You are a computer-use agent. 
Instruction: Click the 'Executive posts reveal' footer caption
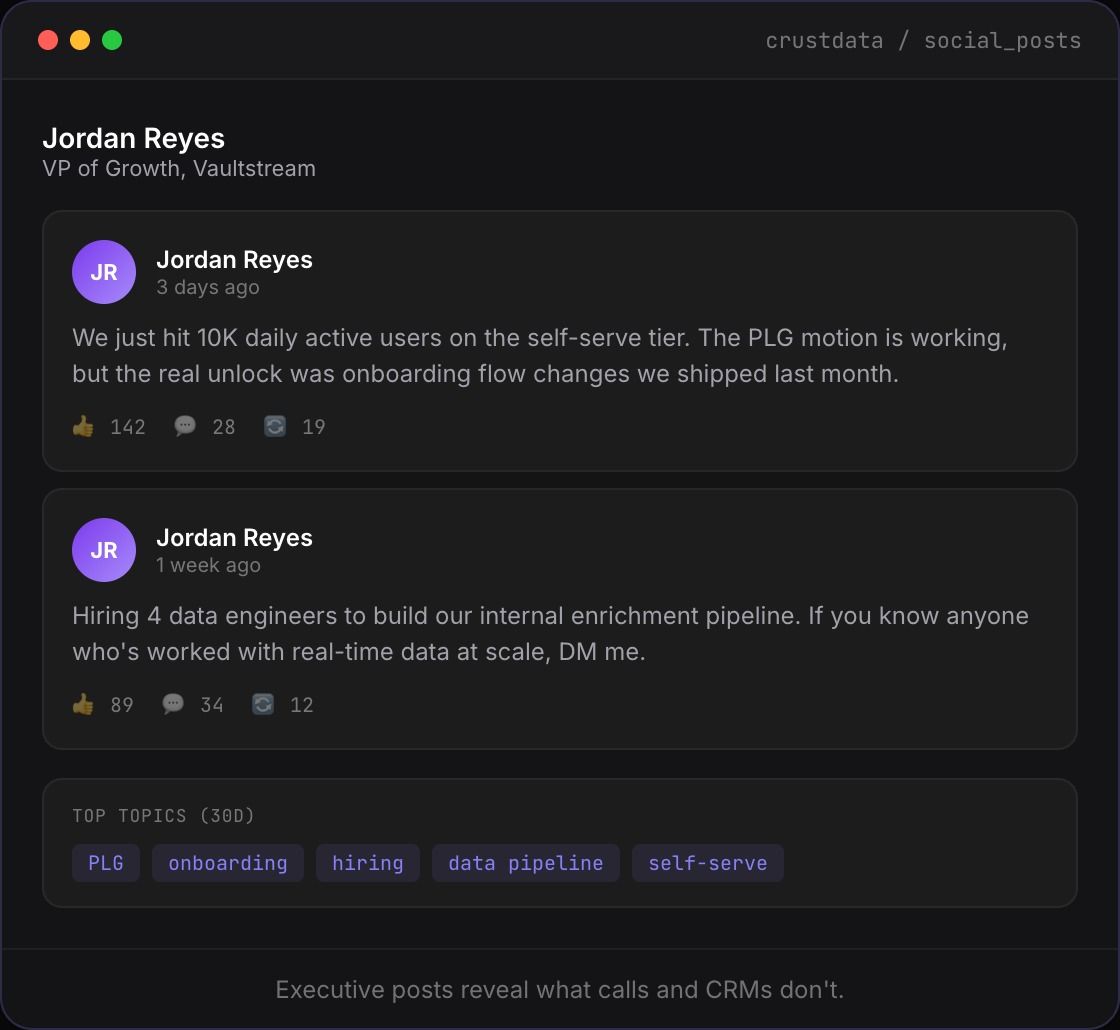[560, 990]
